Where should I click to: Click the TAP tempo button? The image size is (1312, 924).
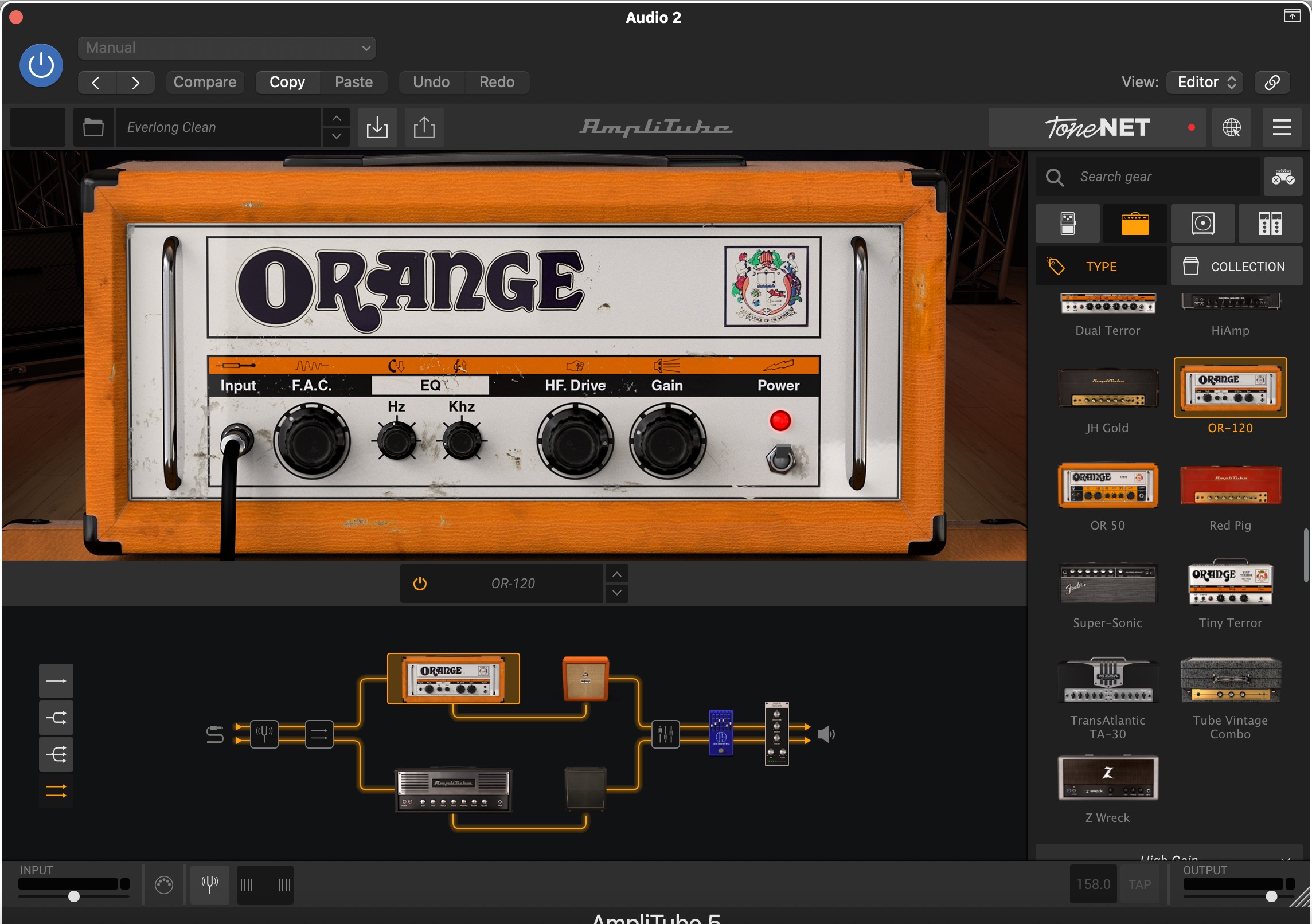pyautogui.click(x=1139, y=884)
